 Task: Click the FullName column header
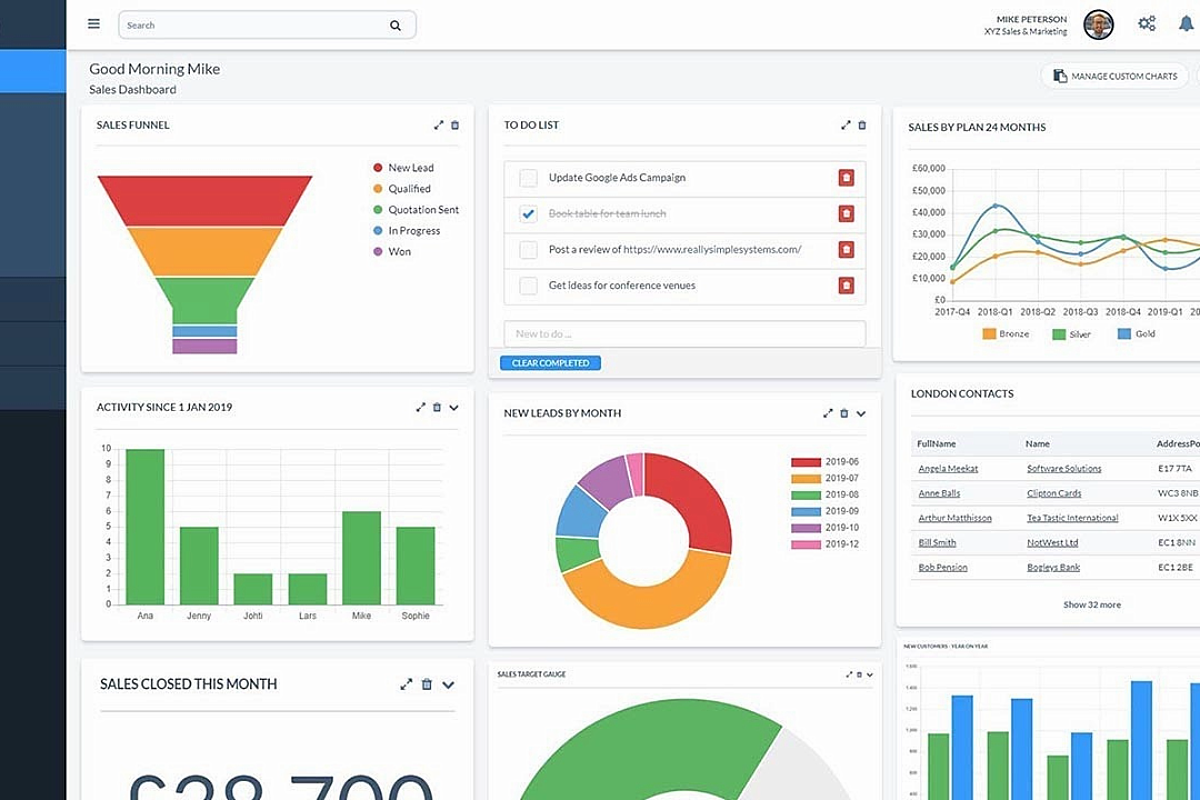tap(937, 444)
